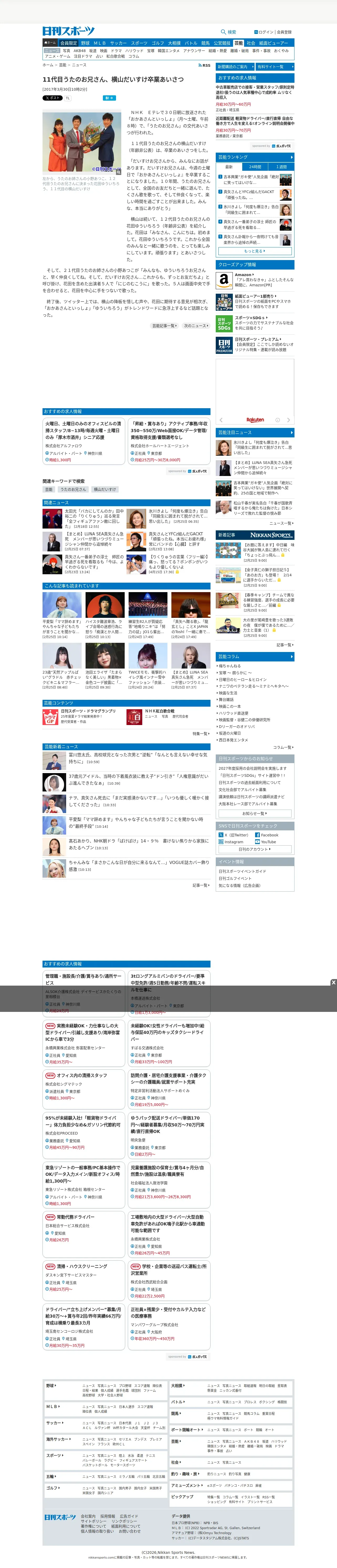The height and width of the screenshot is (1568, 337).
Task: Click the X ポスト share button
Action: [x=52, y=98]
